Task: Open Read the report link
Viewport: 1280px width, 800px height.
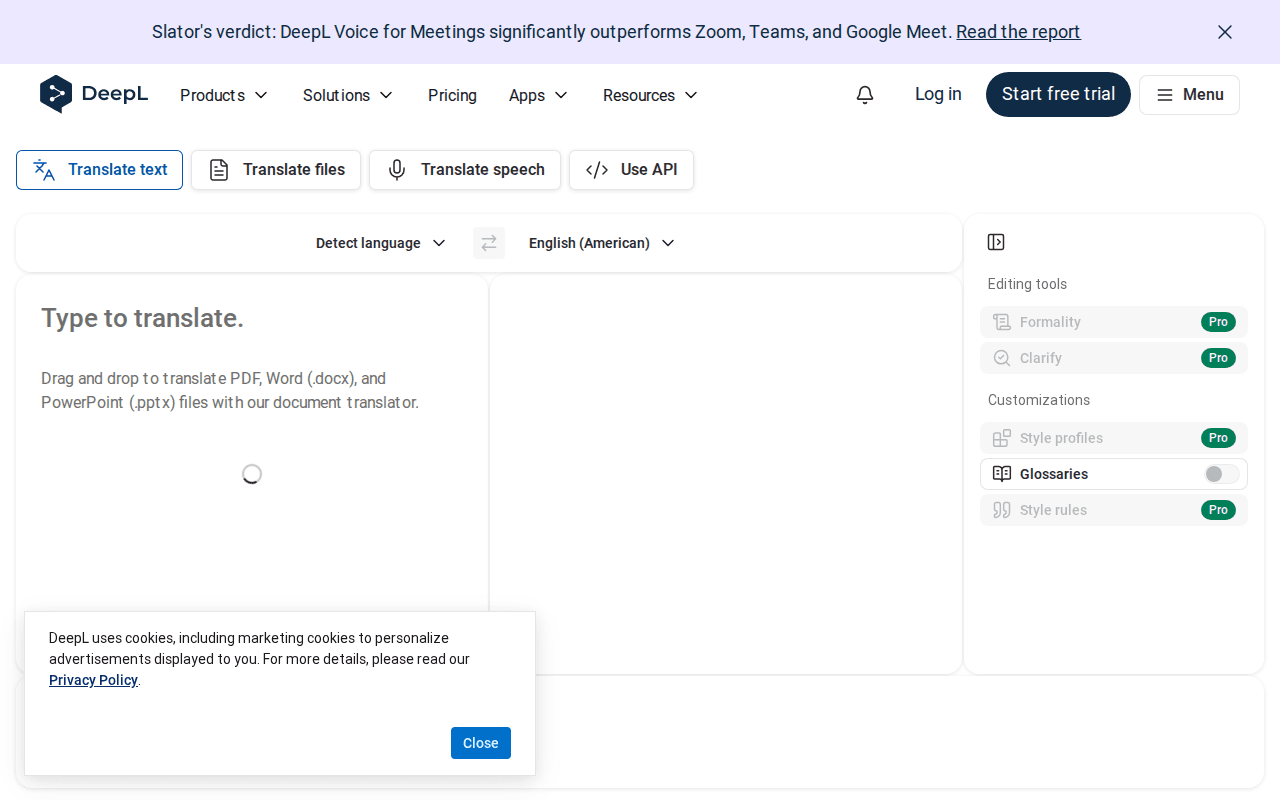Action: point(1018,32)
